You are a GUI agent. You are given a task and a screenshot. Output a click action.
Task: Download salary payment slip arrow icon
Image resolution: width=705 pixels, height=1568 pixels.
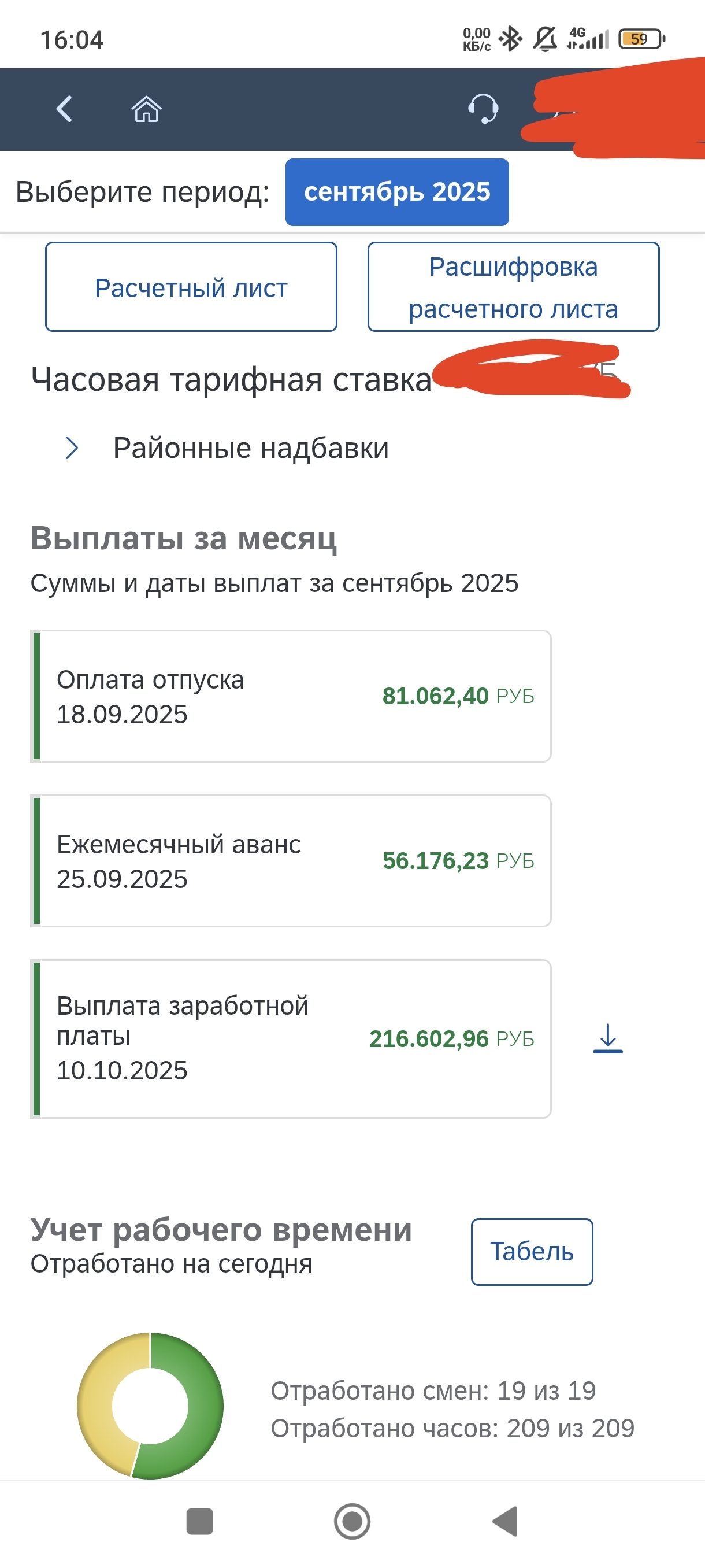pos(608,1038)
